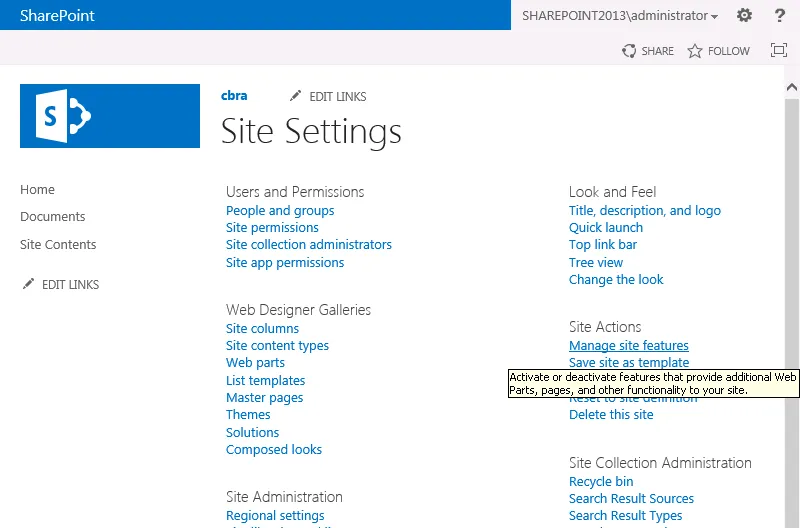Open the settings gear menu
This screenshot has width=800, height=528.
click(x=744, y=15)
